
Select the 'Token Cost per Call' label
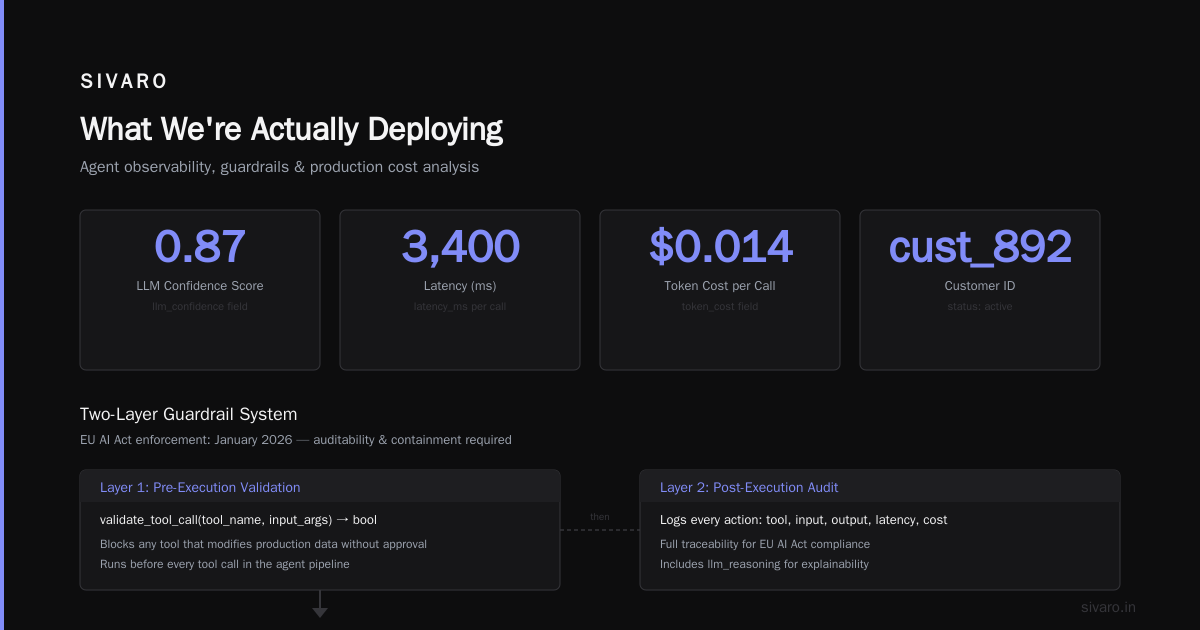[720, 286]
